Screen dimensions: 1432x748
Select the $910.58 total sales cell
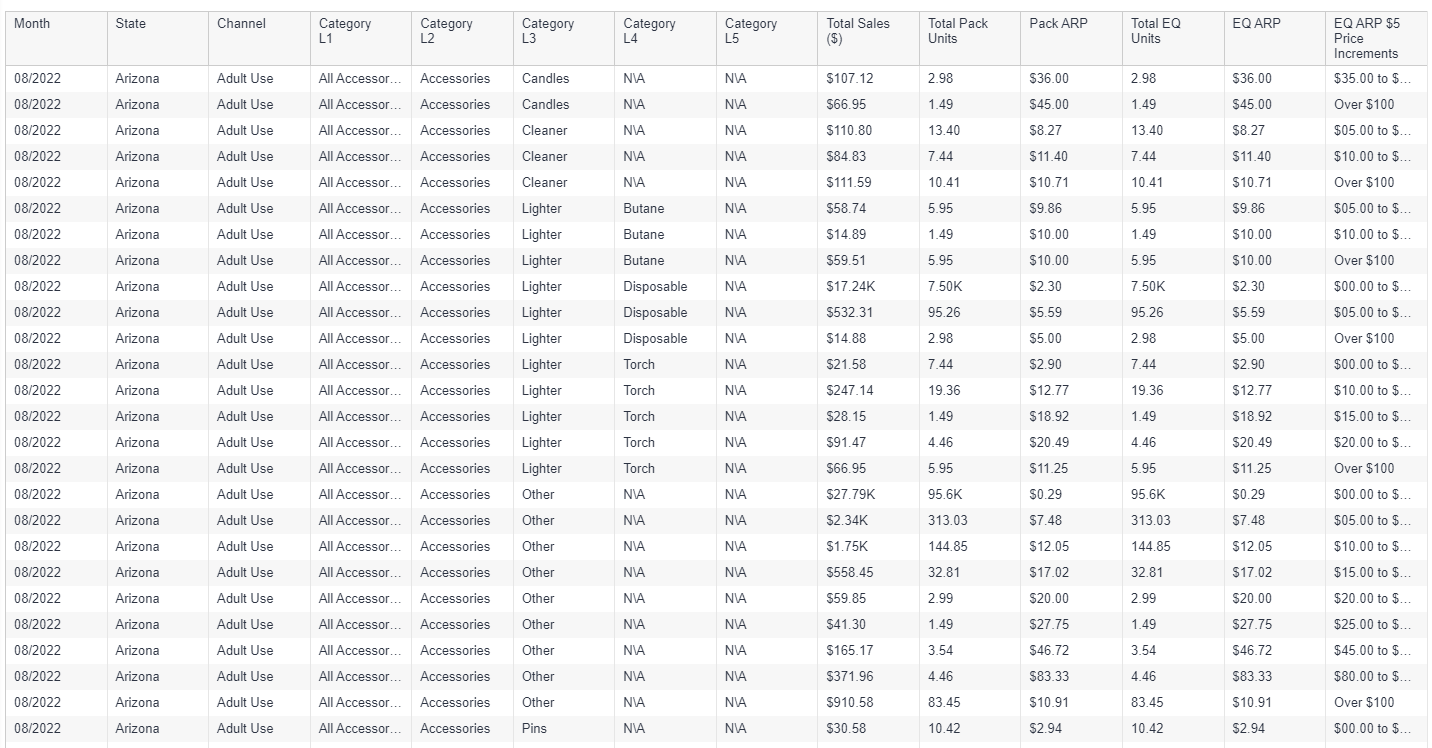(849, 702)
